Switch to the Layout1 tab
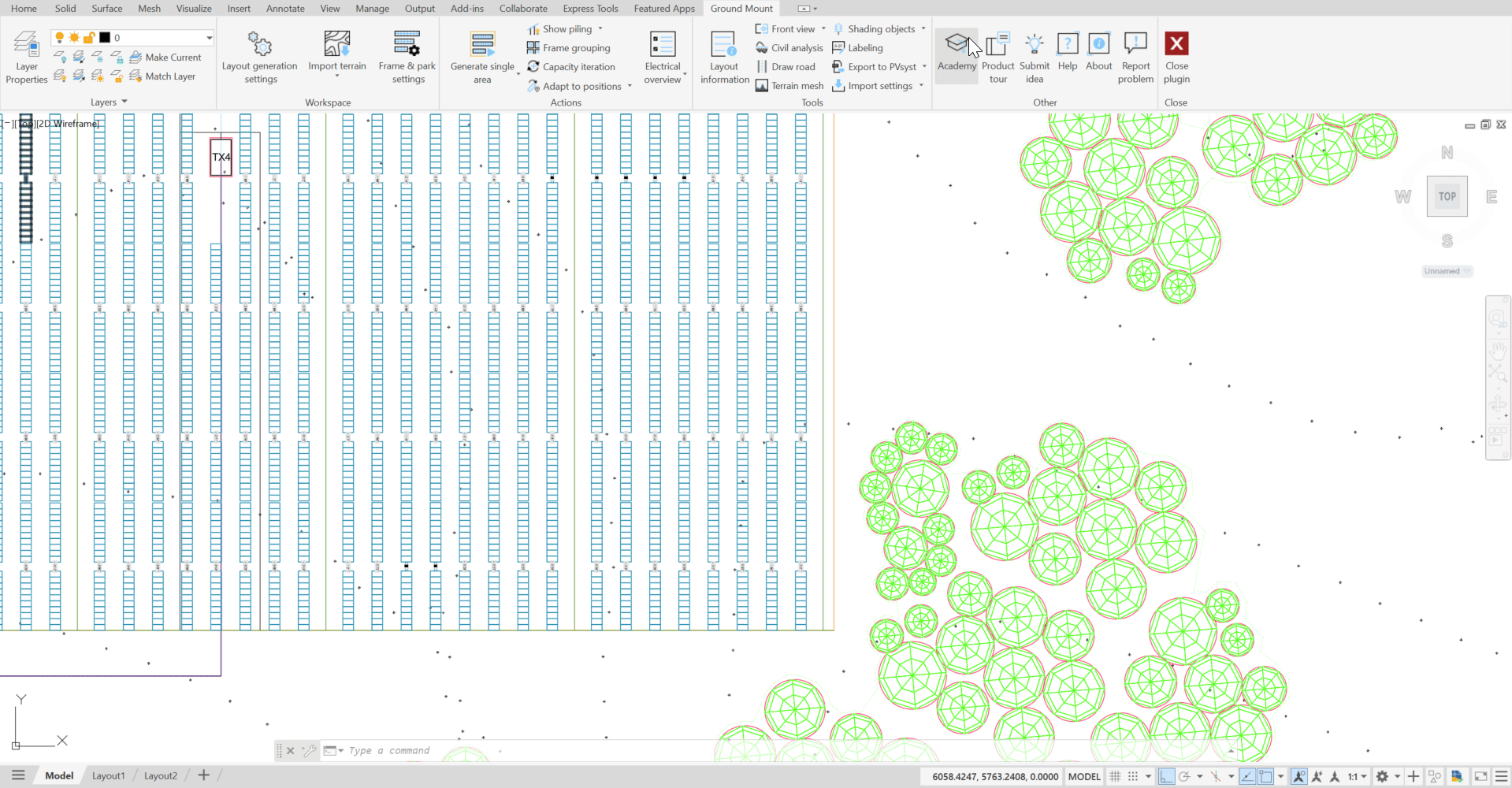The image size is (1512, 788). [x=109, y=775]
